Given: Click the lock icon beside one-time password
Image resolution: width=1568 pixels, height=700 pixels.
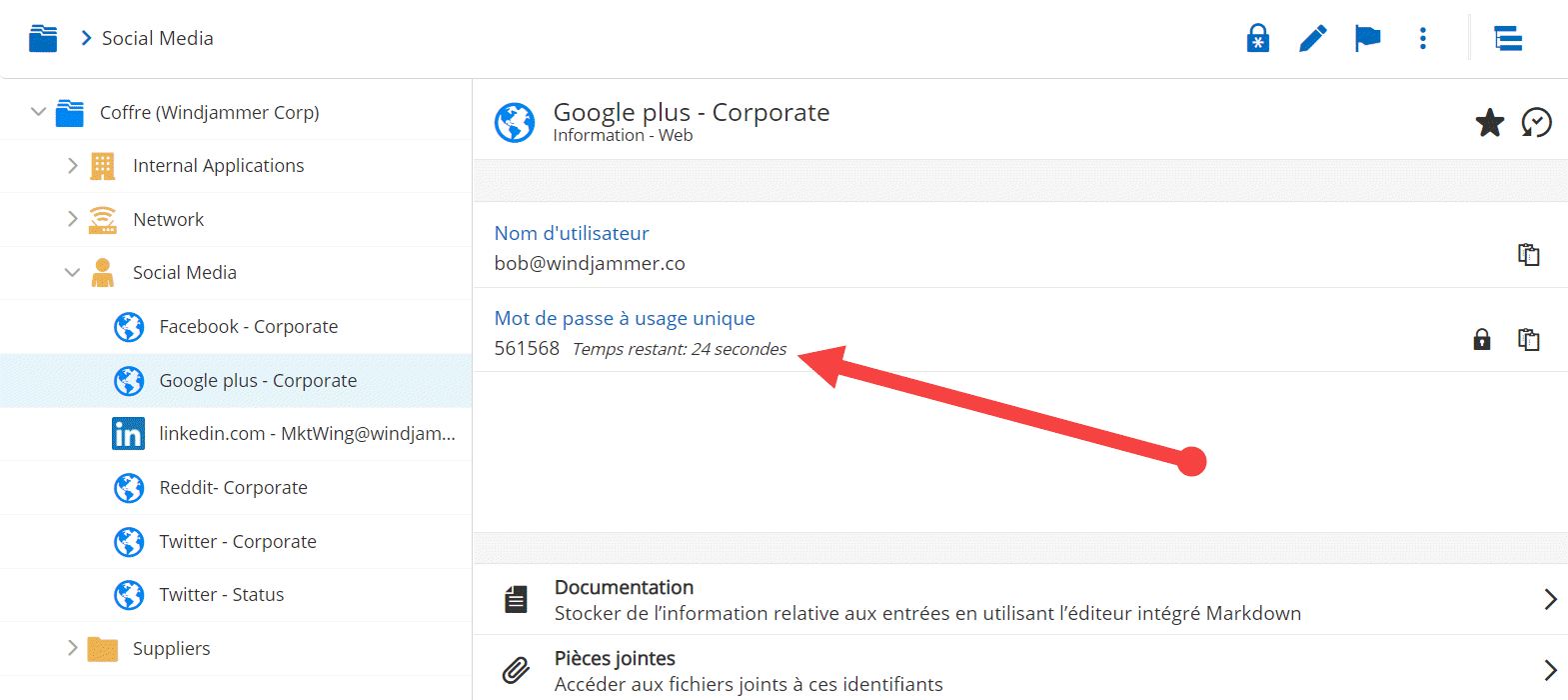Looking at the screenshot, I should 1481,339.
